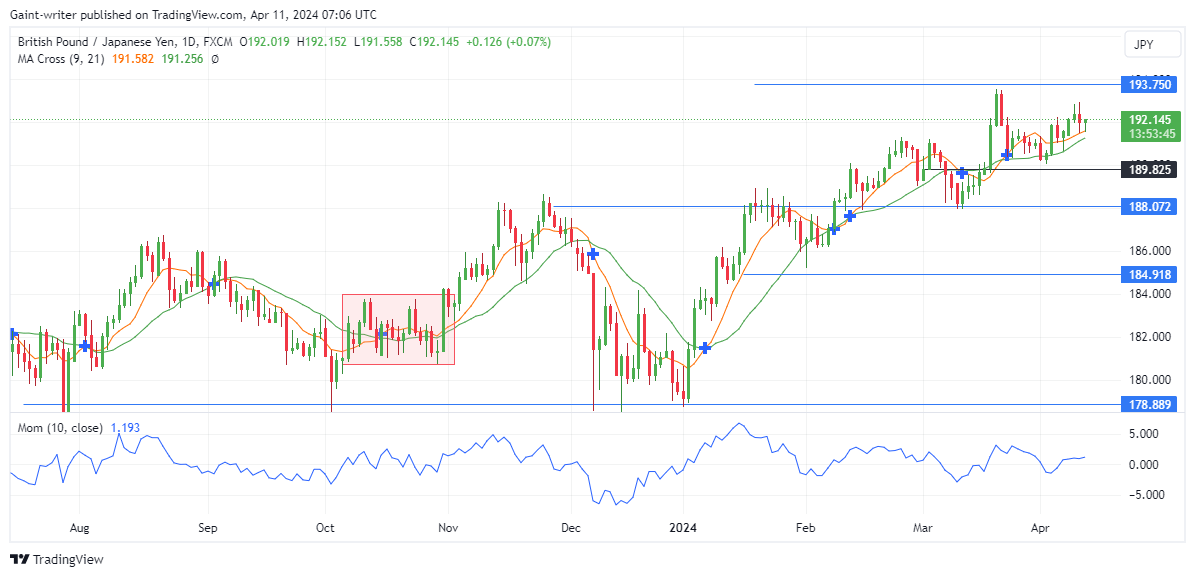Click the 5.000 momentum axis tick
The height and width of the screenshot is (577, 1195).
point(1145,434)
